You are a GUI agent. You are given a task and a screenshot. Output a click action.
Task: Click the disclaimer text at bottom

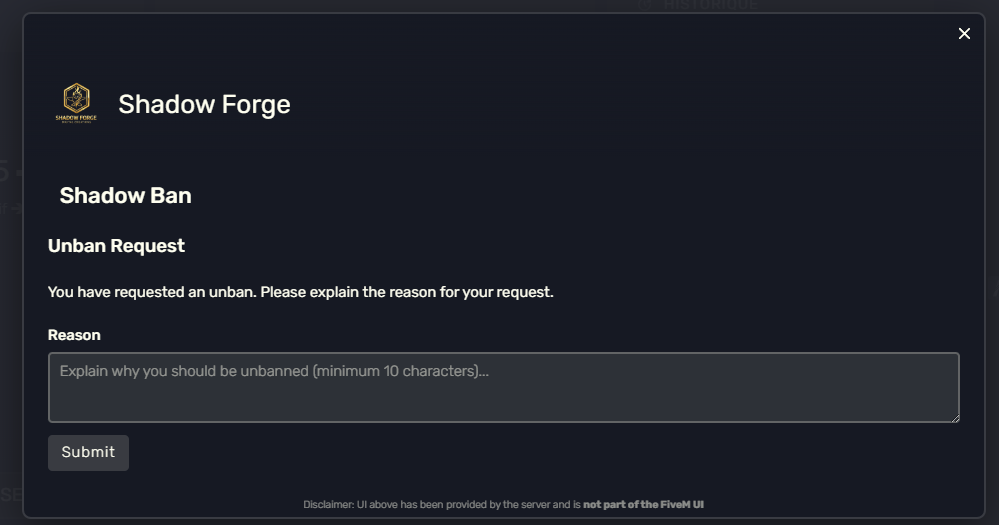pyautogui.click(x=503, y=505)
